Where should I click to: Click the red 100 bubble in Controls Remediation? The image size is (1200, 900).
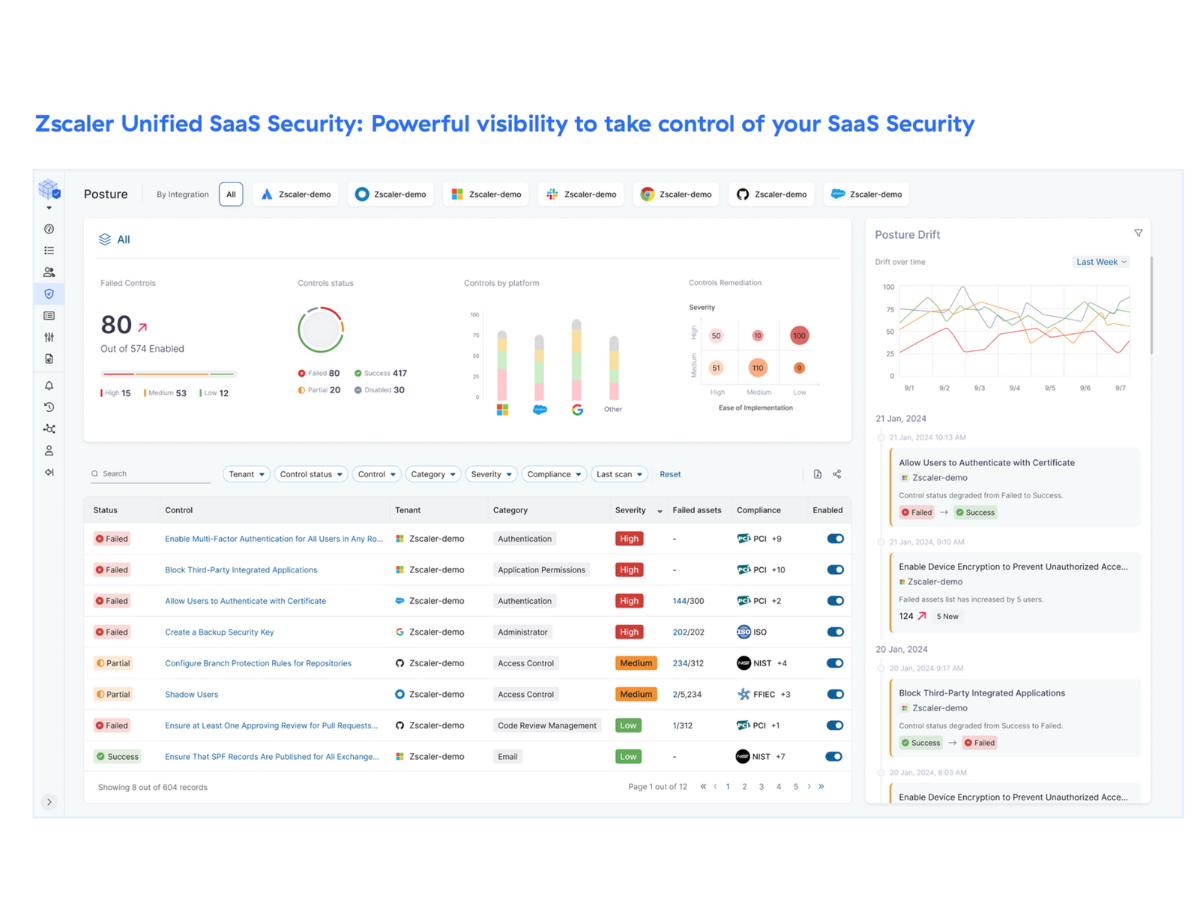(x=799, y=336)
